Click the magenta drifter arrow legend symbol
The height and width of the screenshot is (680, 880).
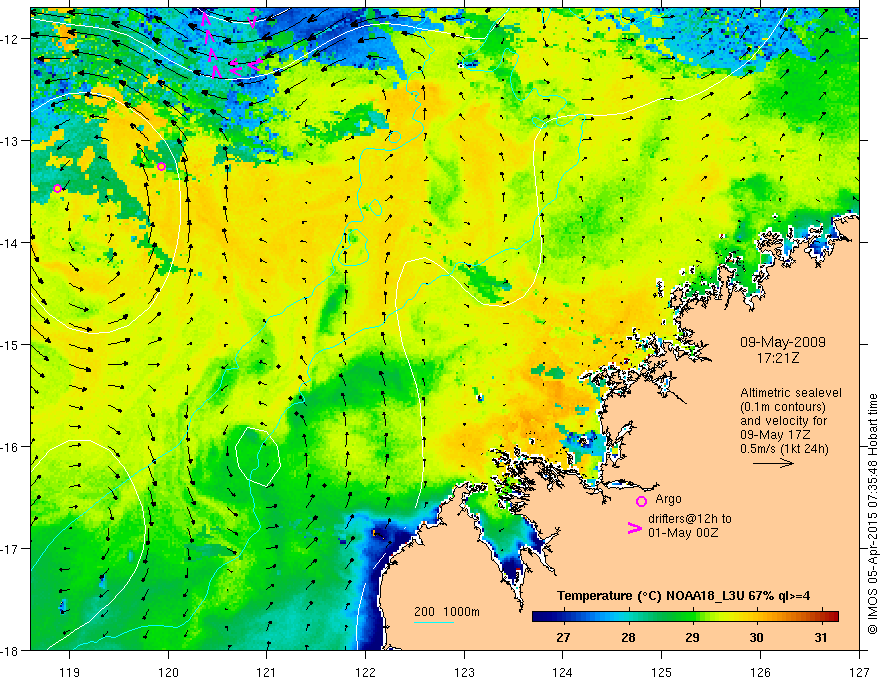click(635, 528)
